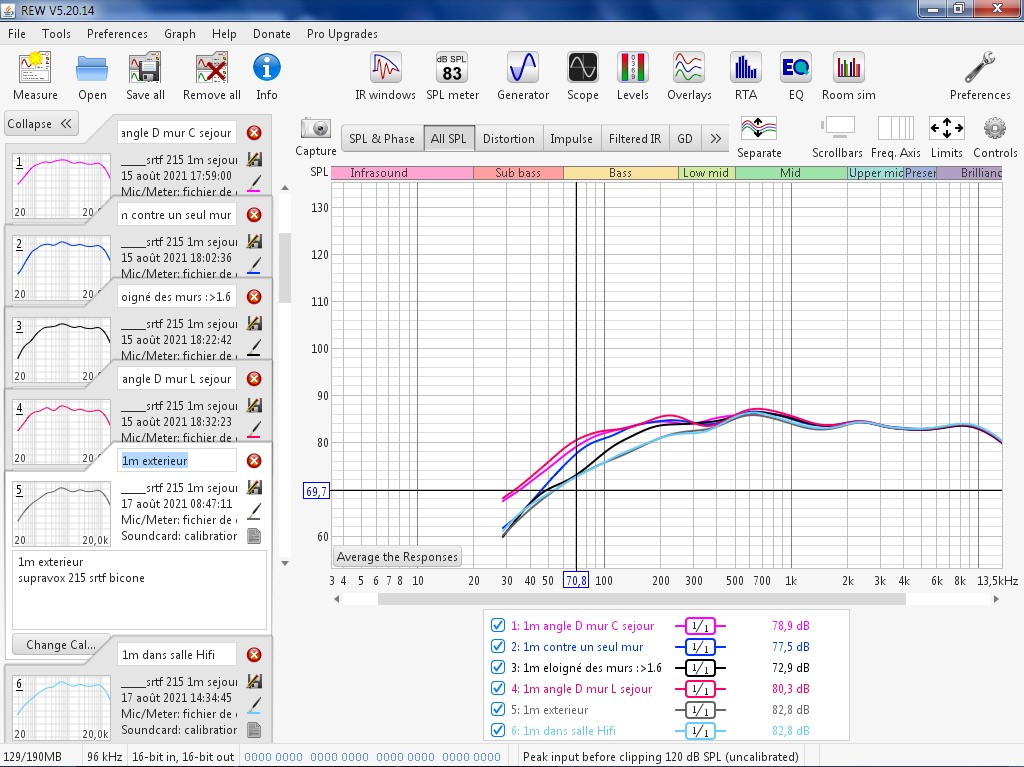Click the graph horizontal scrollbar
Image resolution: width=1024 pixels, height=767 pixels.
coord(641,598)
